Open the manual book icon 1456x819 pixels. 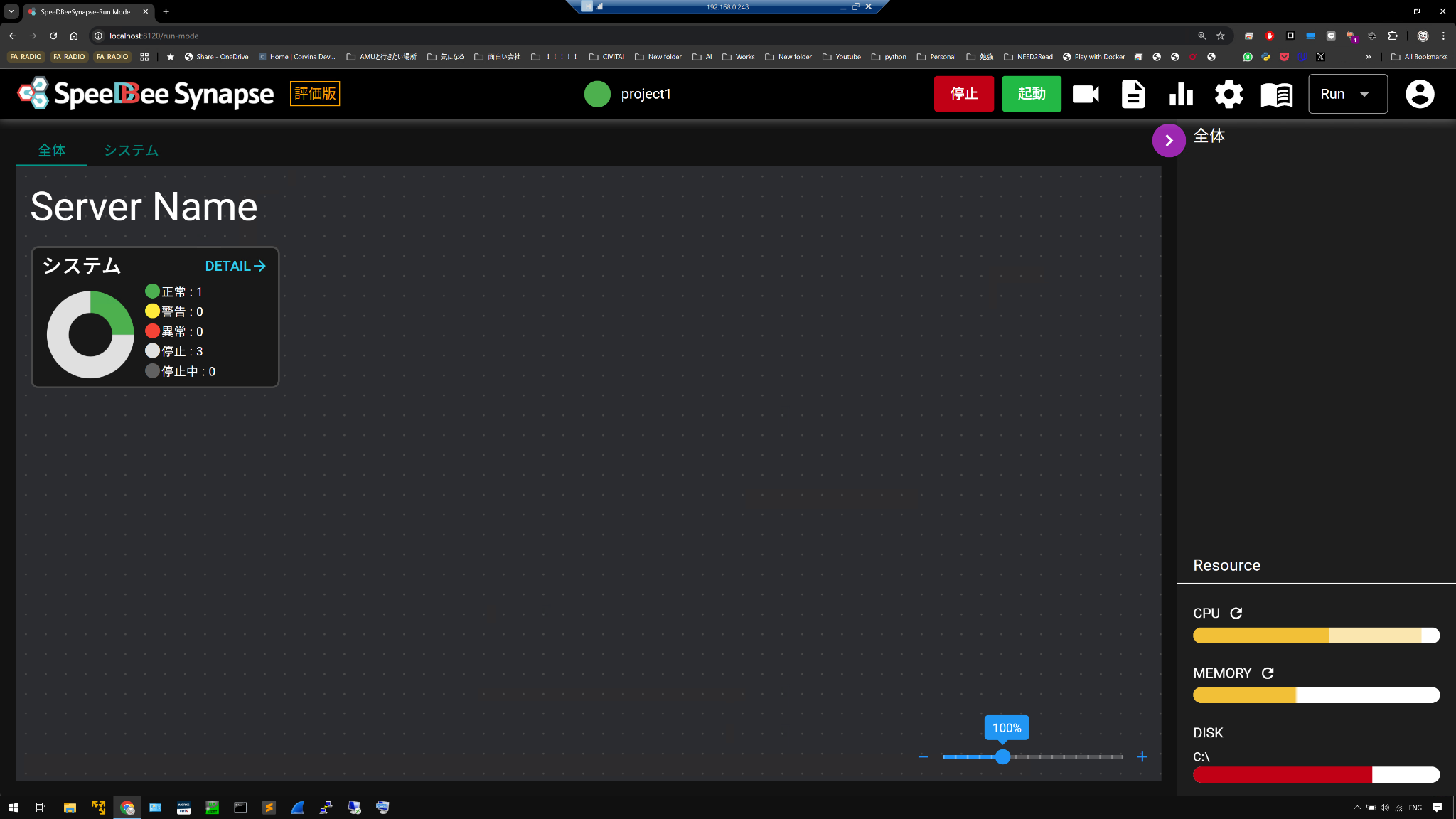click(x=1276, y=94)
